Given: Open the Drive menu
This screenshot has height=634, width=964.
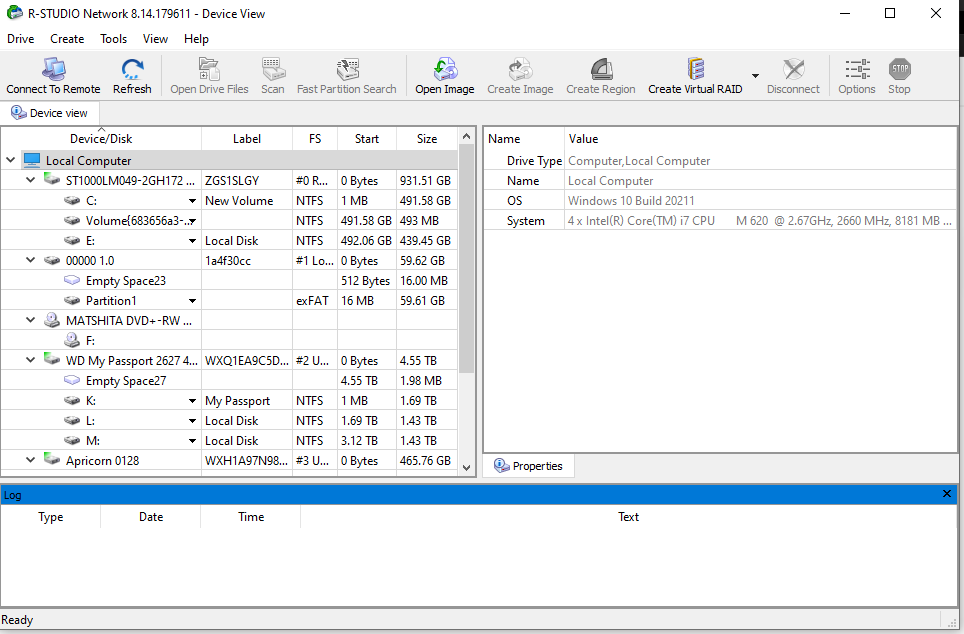Looking at the screenshot, I should (x=20, y=39).
